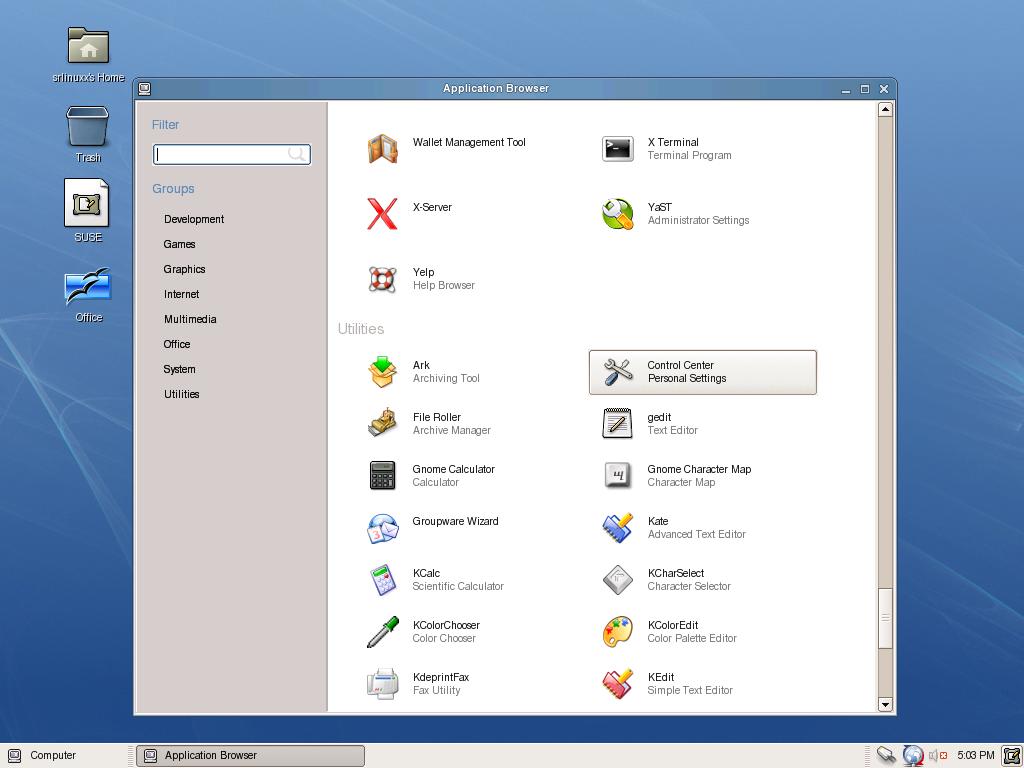Viewport: 1024px width, 768px height.
Task: Click the red X-Server icon
Action: pyautogui.click(x=382, y=214)
